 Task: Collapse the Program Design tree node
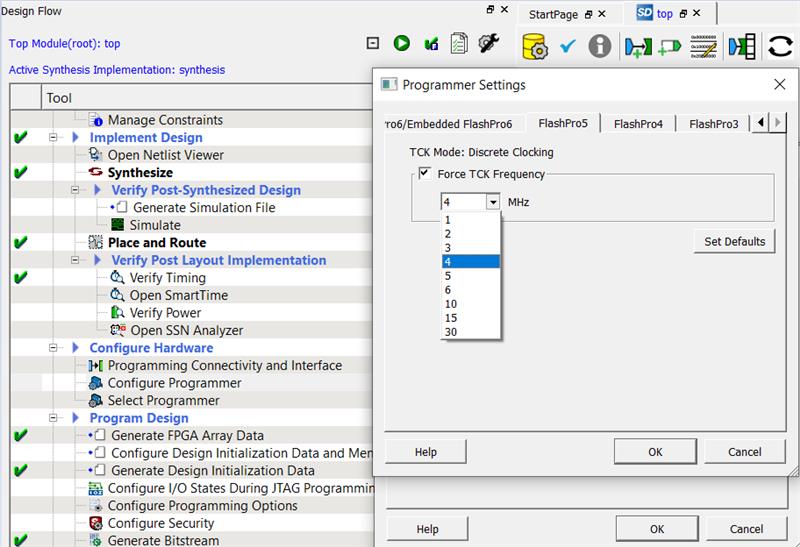(x=55, y=418)
